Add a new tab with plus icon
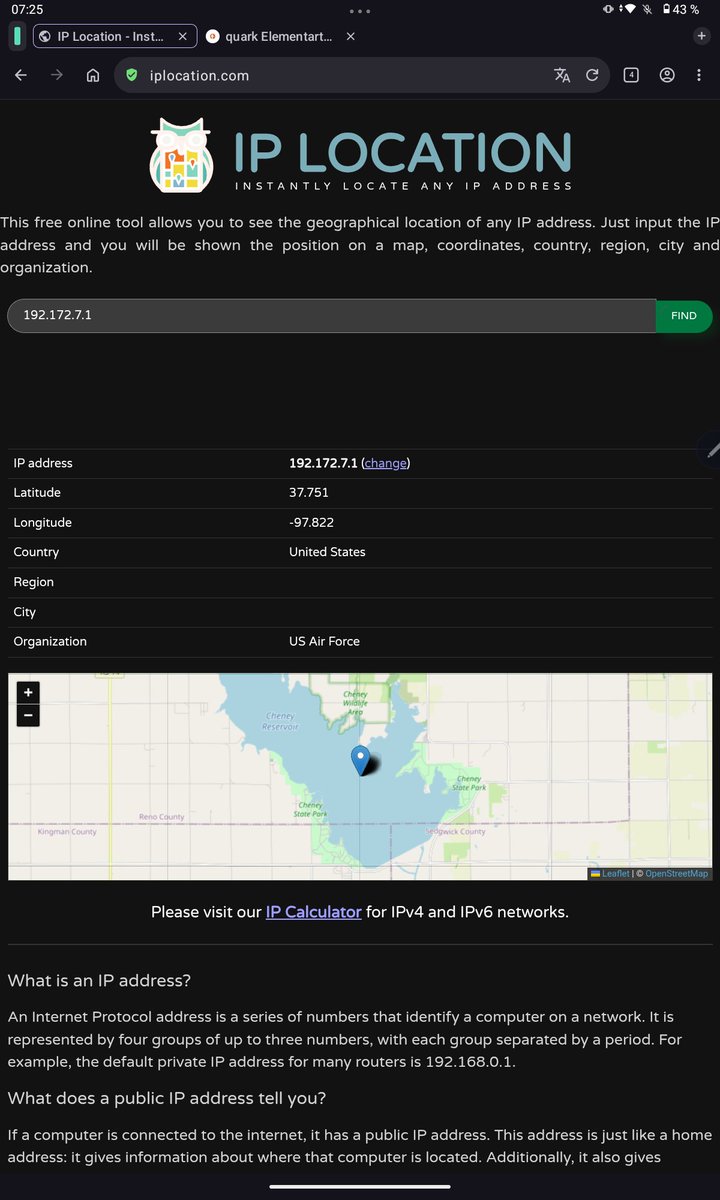Viewport: 720px width, 1200px height. tap(701, 36)
